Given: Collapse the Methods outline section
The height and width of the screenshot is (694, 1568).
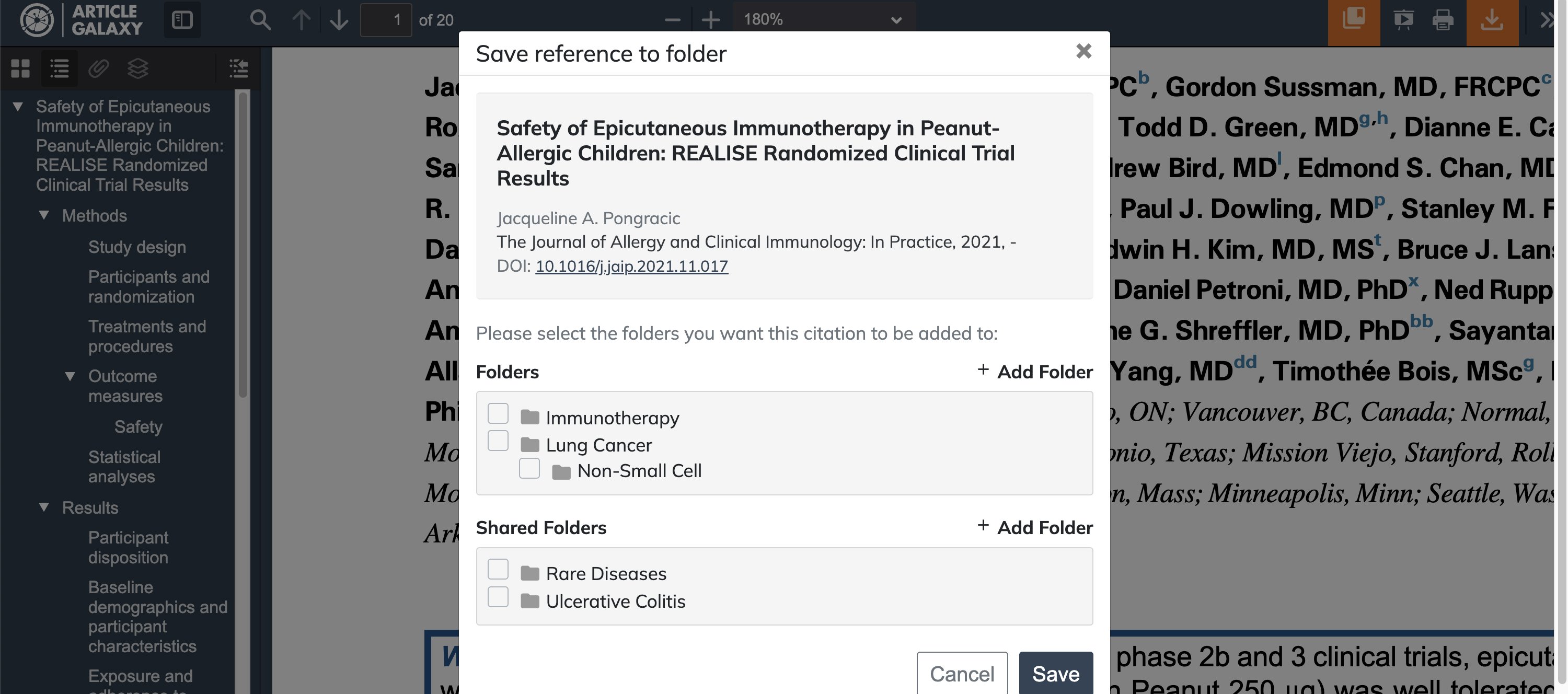Looking at the screenshot, I should [x=44, y=215].
